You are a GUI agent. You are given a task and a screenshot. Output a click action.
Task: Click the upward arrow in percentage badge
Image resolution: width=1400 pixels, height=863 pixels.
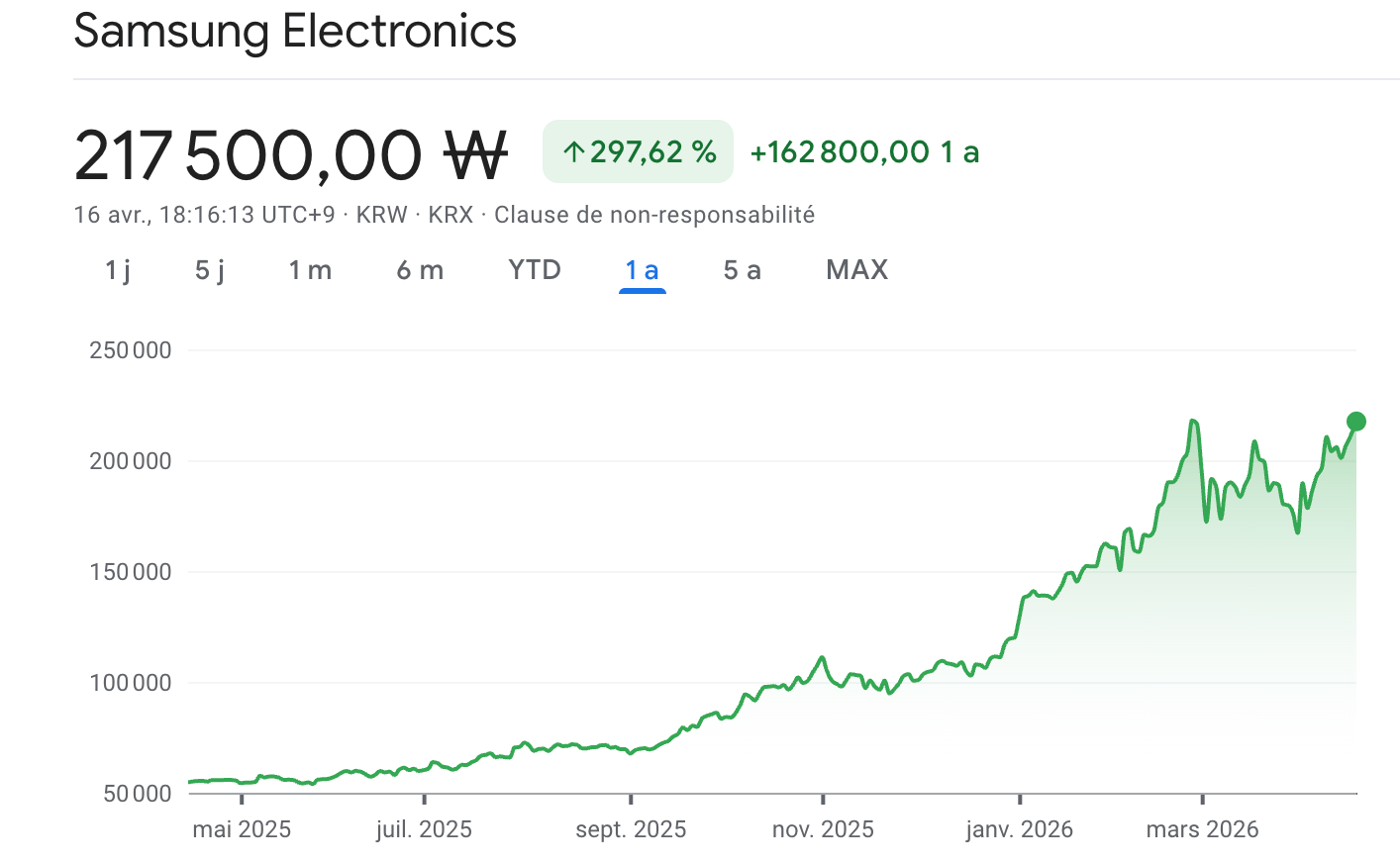tap(573, 151)
